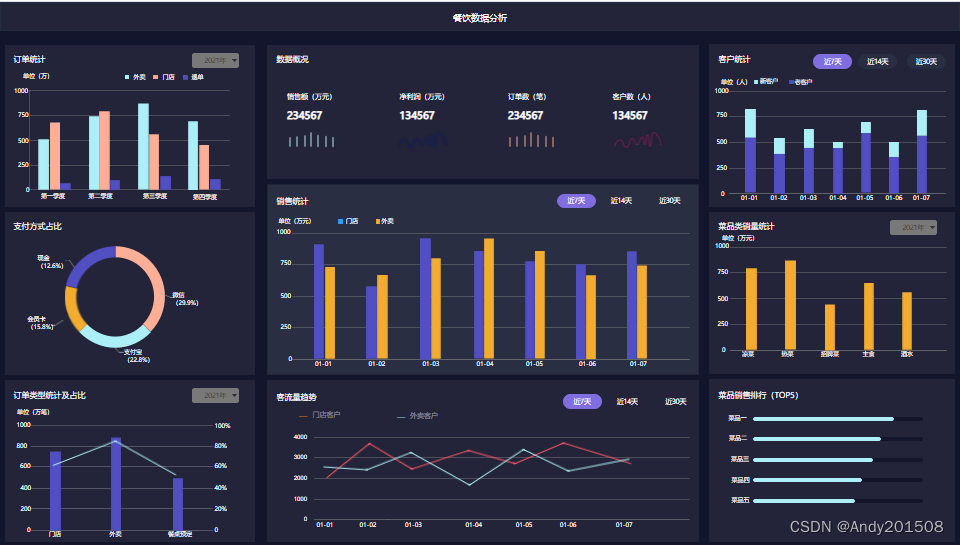
Task: Select 近30天 tab in 客户统计 panel
Action: tap(926, 61)
